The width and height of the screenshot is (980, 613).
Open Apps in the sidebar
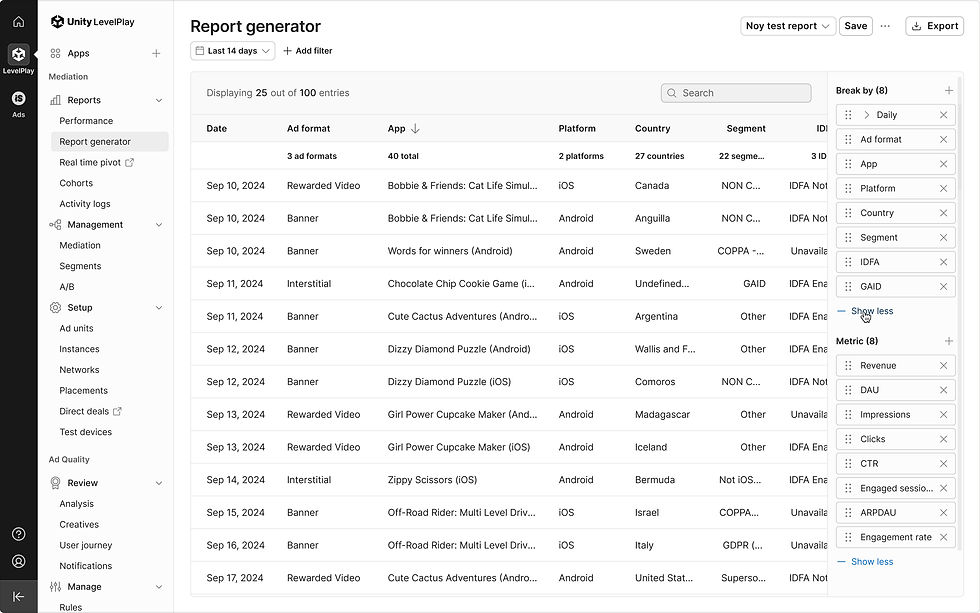78,54
